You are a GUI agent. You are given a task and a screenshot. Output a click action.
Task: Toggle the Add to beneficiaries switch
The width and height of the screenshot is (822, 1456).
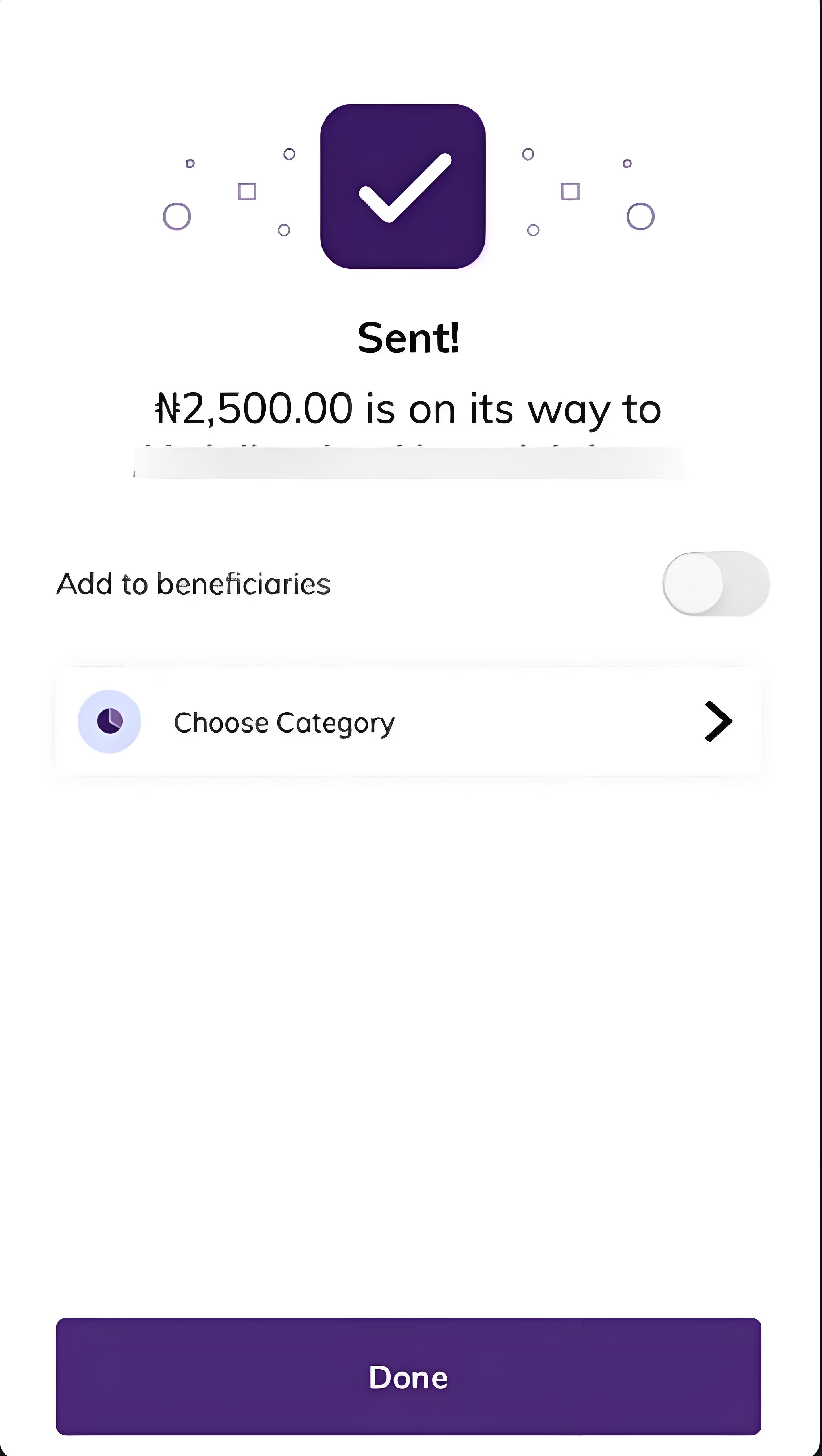716,583
